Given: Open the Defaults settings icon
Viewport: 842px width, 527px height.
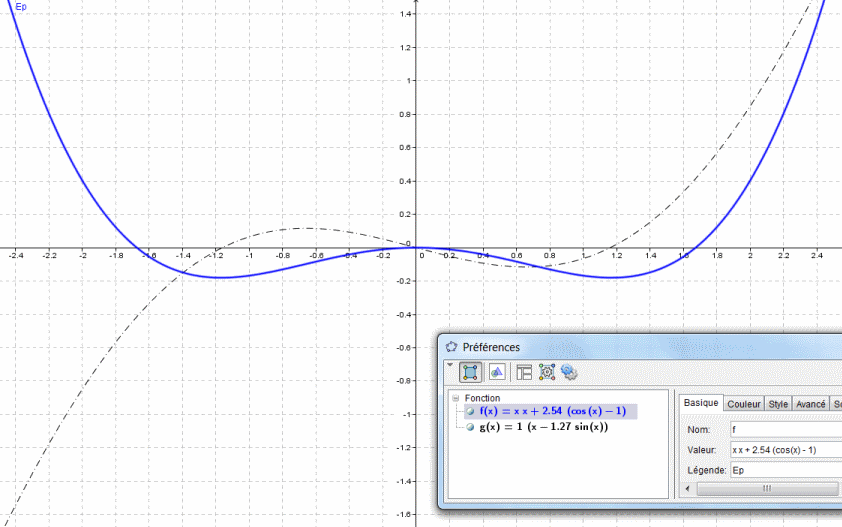Looking at the screenshot, I should click(x=547, y=372).
